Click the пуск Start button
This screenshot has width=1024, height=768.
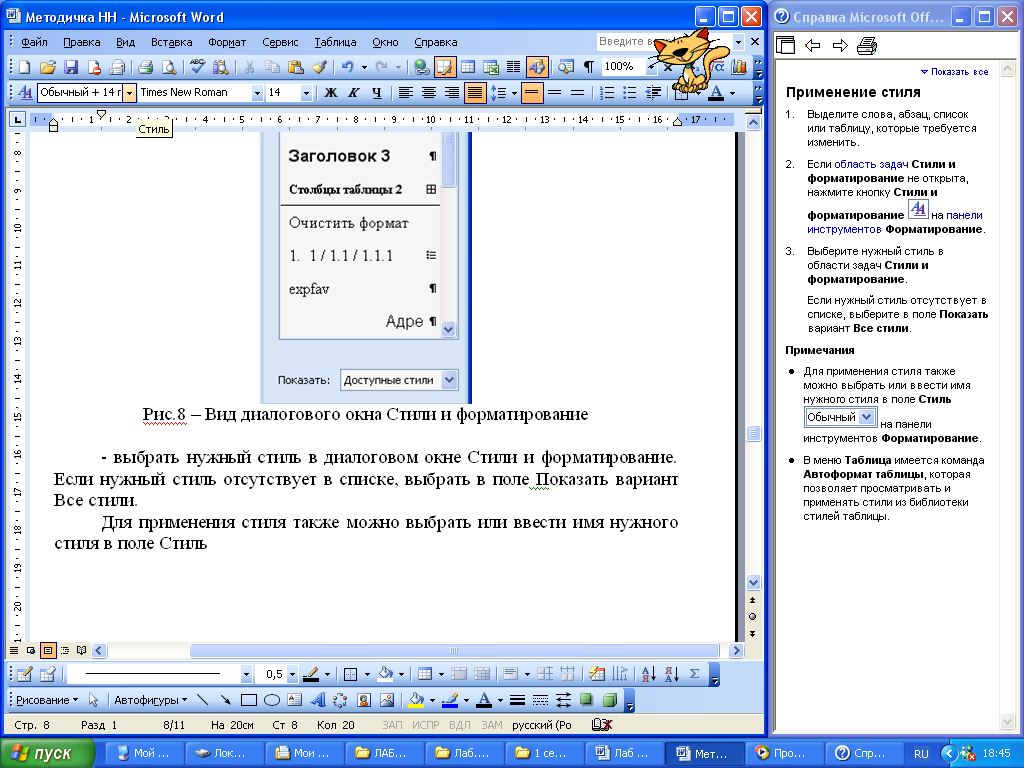[47, 753]
